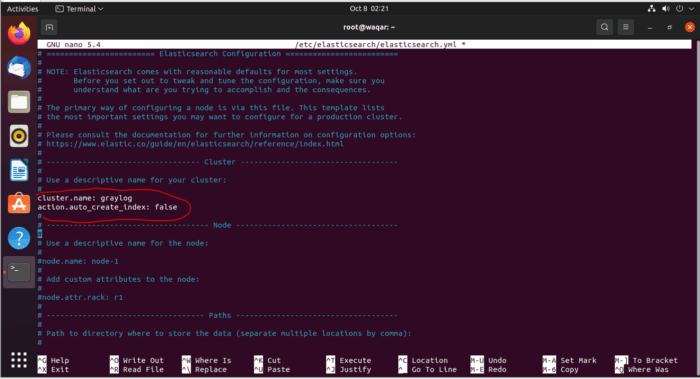Open the Files manager in dock
This screenshot has width=700, height=379.
[19, 102]
